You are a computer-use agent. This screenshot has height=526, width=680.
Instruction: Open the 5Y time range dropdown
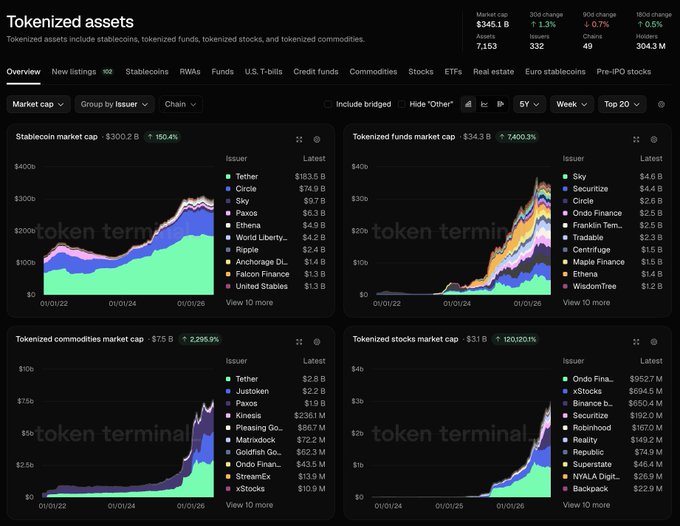pos(530,104)
